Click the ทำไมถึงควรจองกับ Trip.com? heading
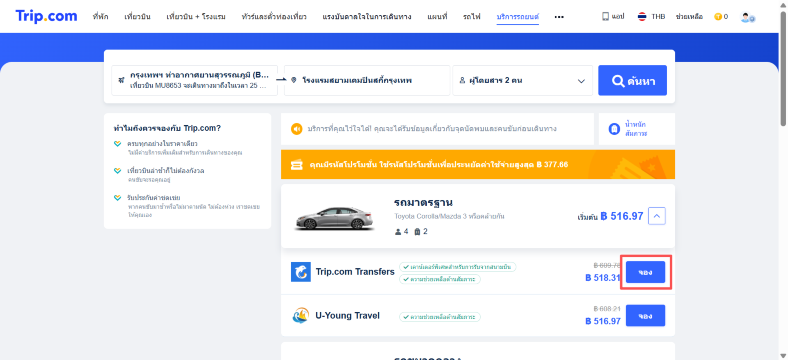788x360 pixels. click(x=167, y=128)
